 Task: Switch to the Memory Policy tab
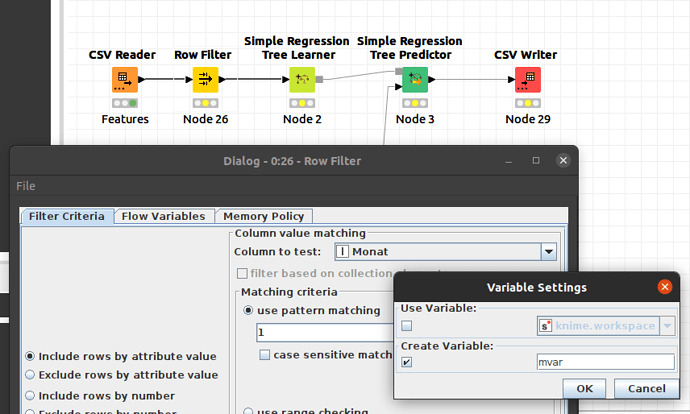point(264,216)
